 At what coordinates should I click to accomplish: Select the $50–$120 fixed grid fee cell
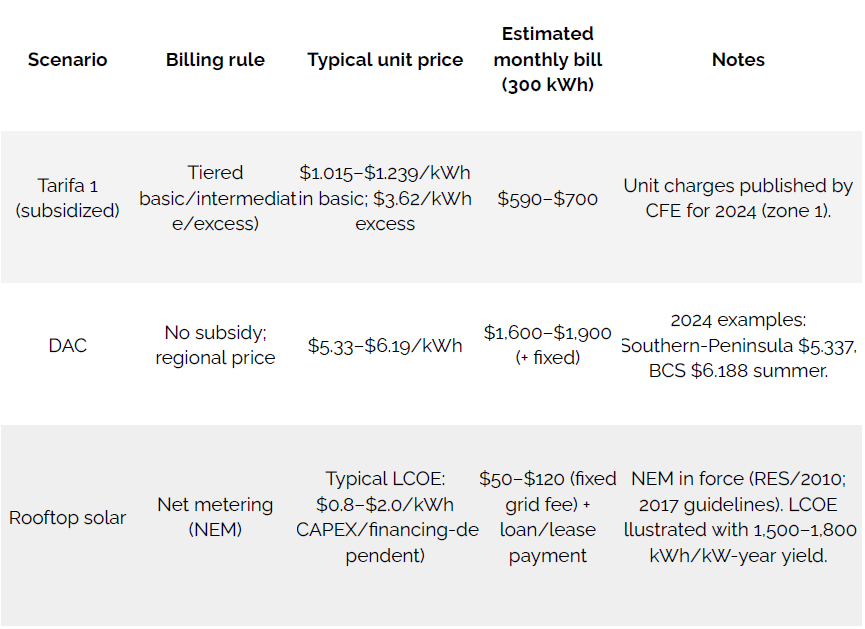(x=547, y=517)
